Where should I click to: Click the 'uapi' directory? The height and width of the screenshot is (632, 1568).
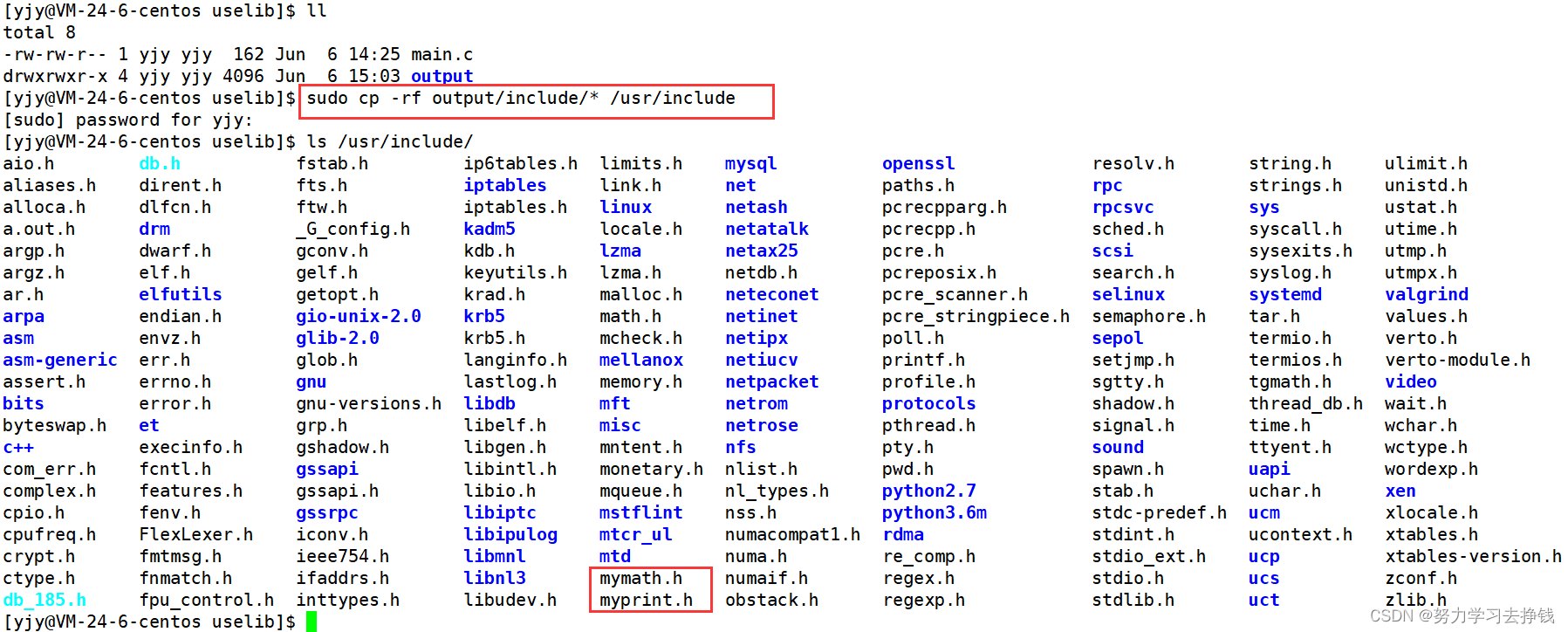[1269, 470]
